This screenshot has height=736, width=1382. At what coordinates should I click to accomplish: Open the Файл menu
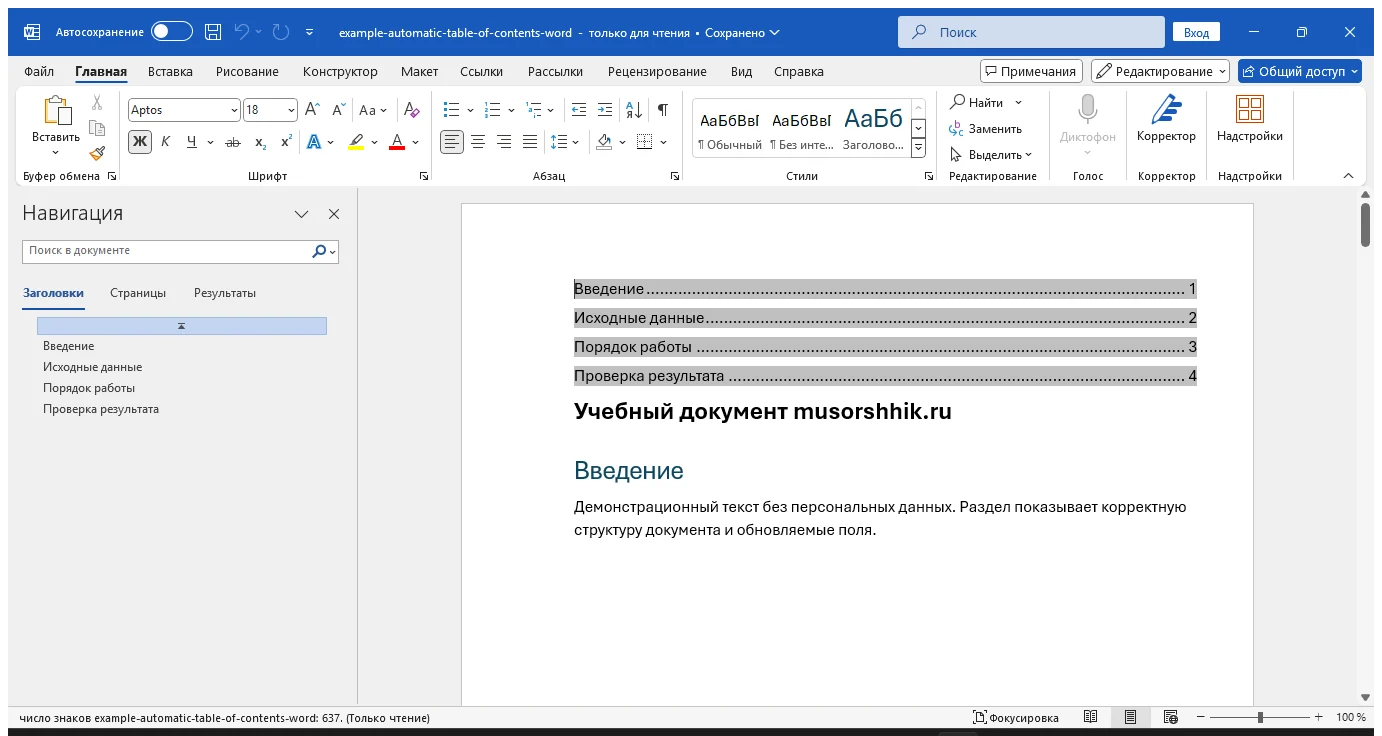coord(39,72)
